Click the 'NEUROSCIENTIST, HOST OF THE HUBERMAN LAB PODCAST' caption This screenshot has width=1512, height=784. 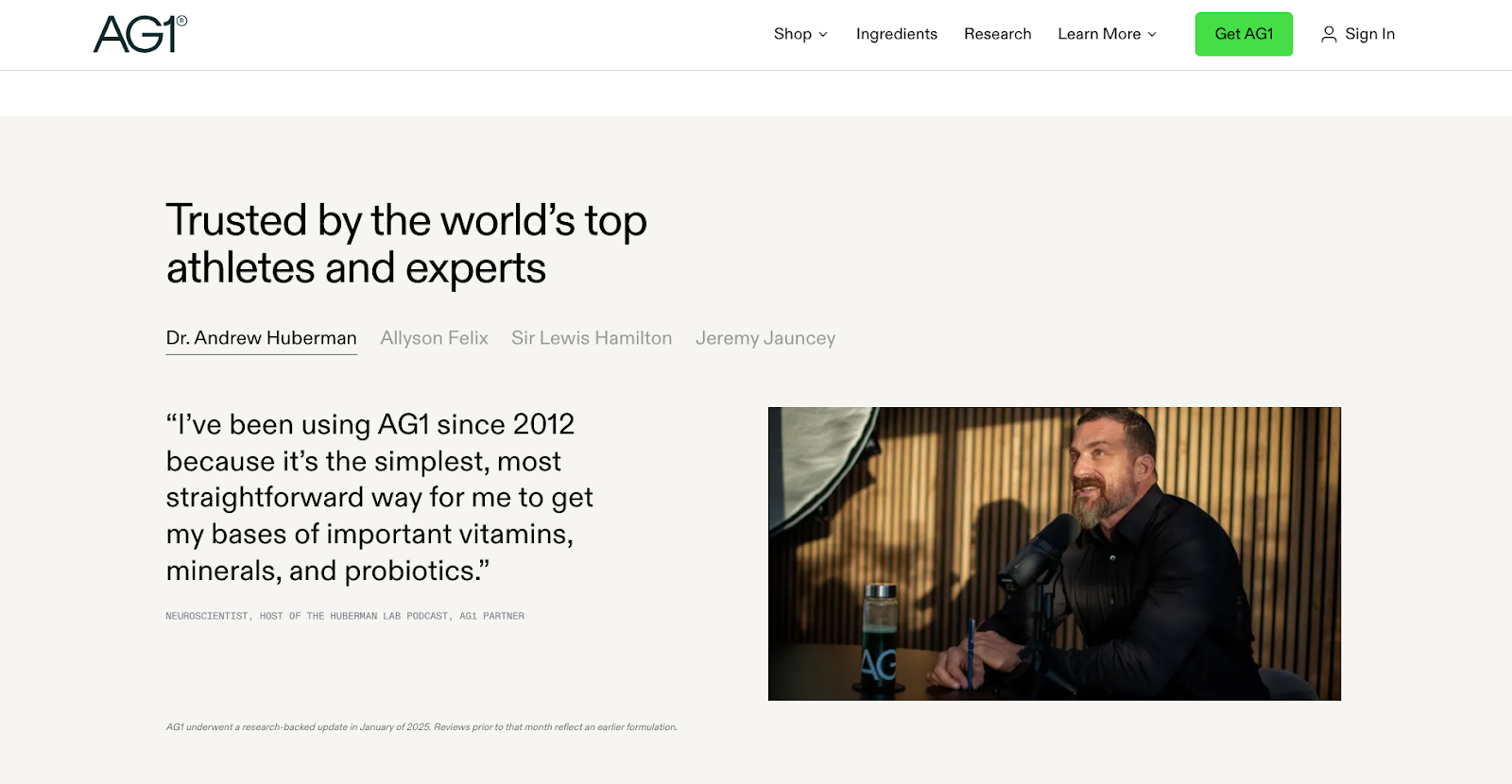(345, 616)
